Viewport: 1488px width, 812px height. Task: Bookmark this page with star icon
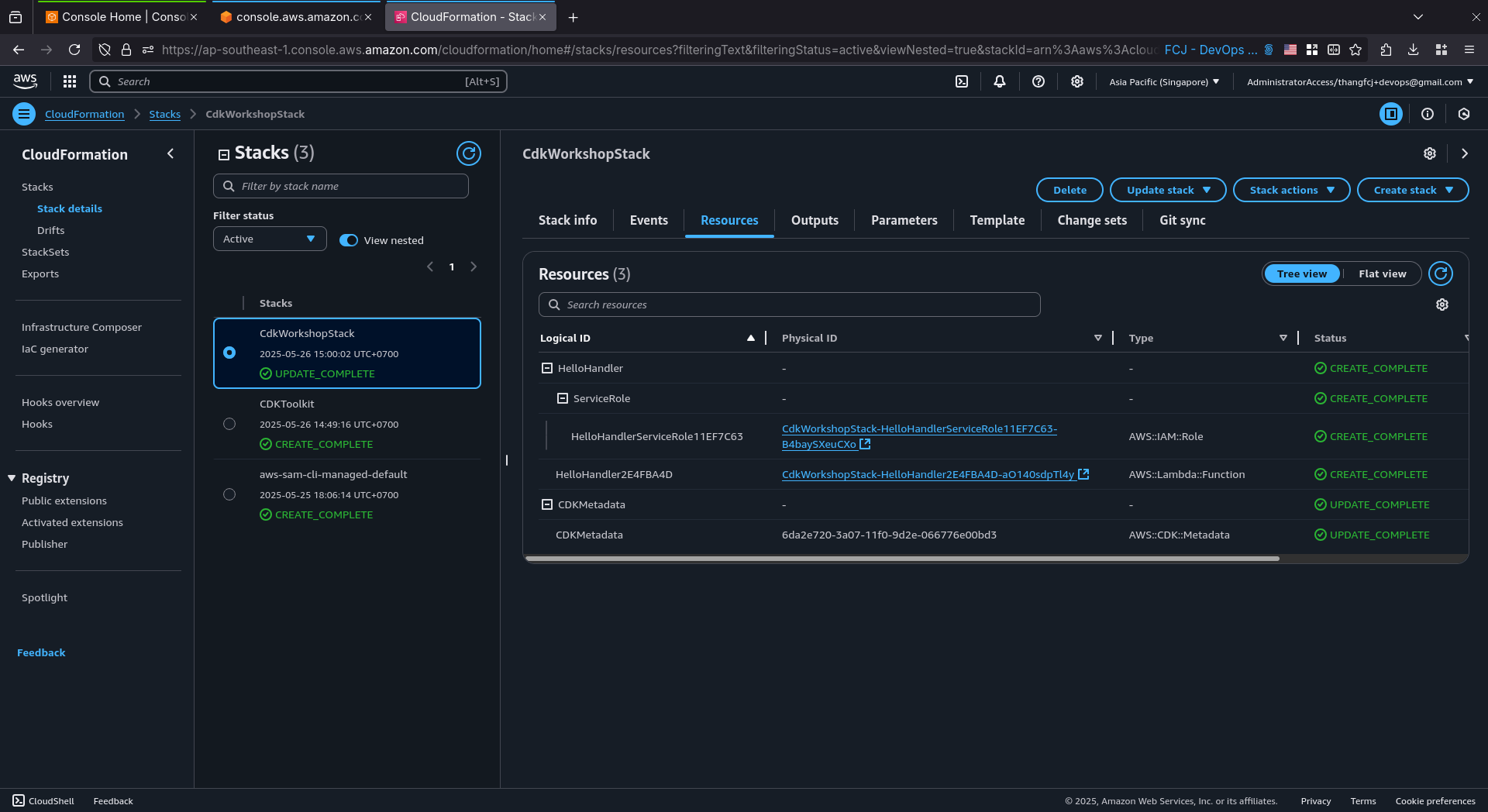[x=1355, y=50]
